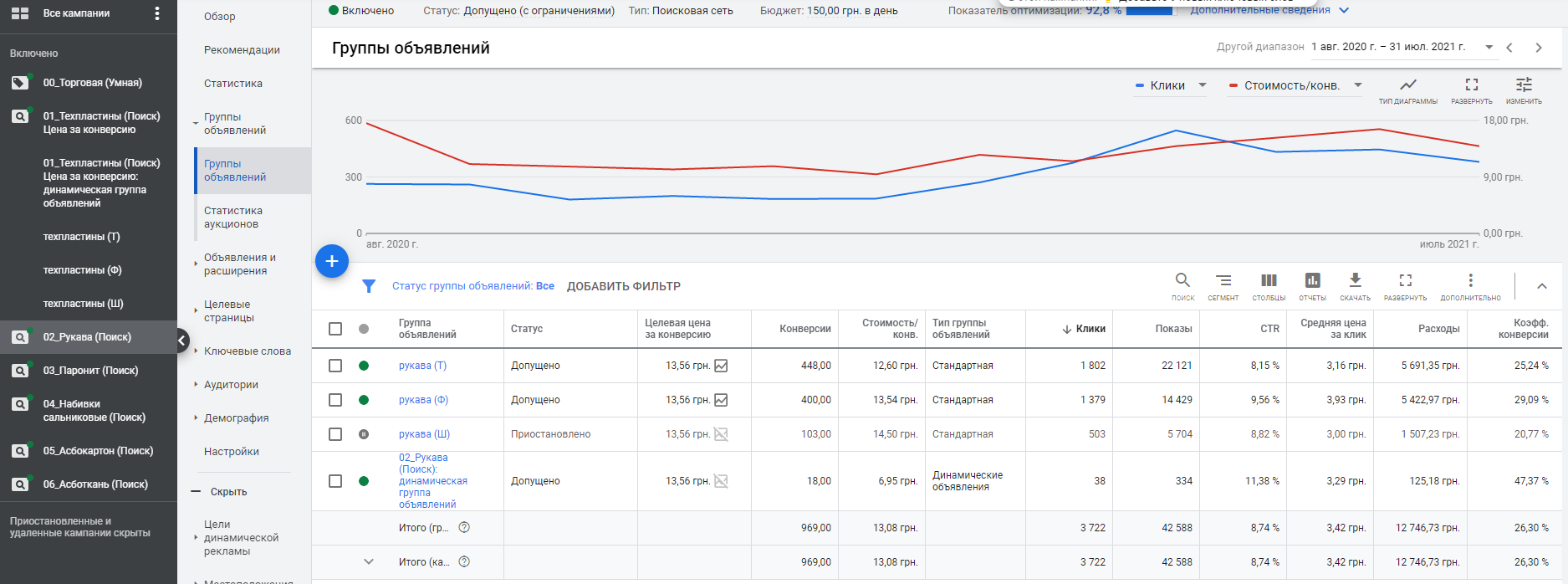The image size is (1568, 584).
Task: Click the search icon next to 05_Асбокартон
Action: 20,451
